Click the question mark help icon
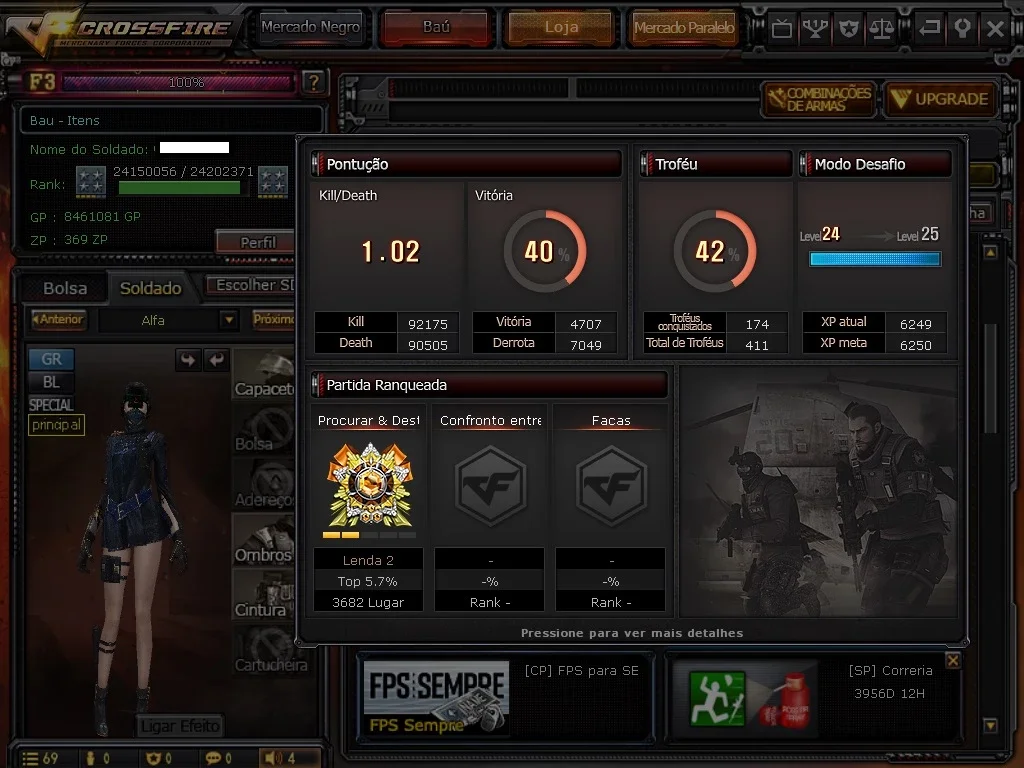Screen dimensions: 1024x768 313,82
